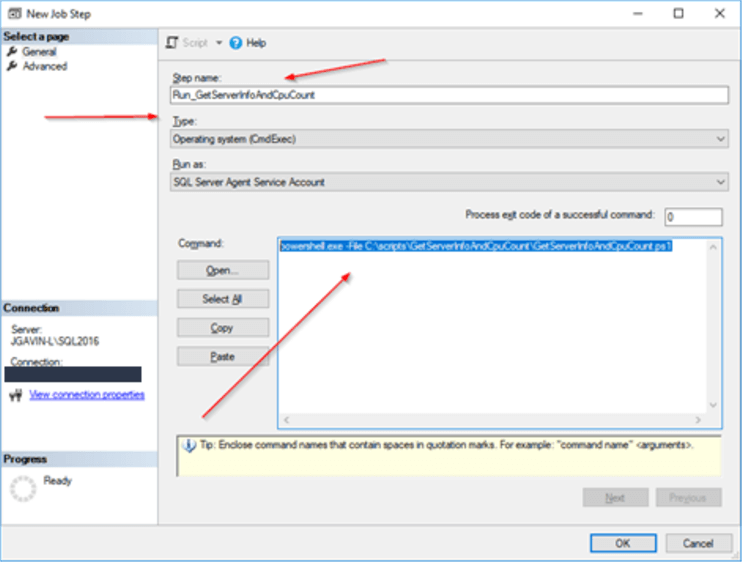This screenshot has width=742, height=562.
Task: Click the Cancel button
Action: click(x=698, y=543)
